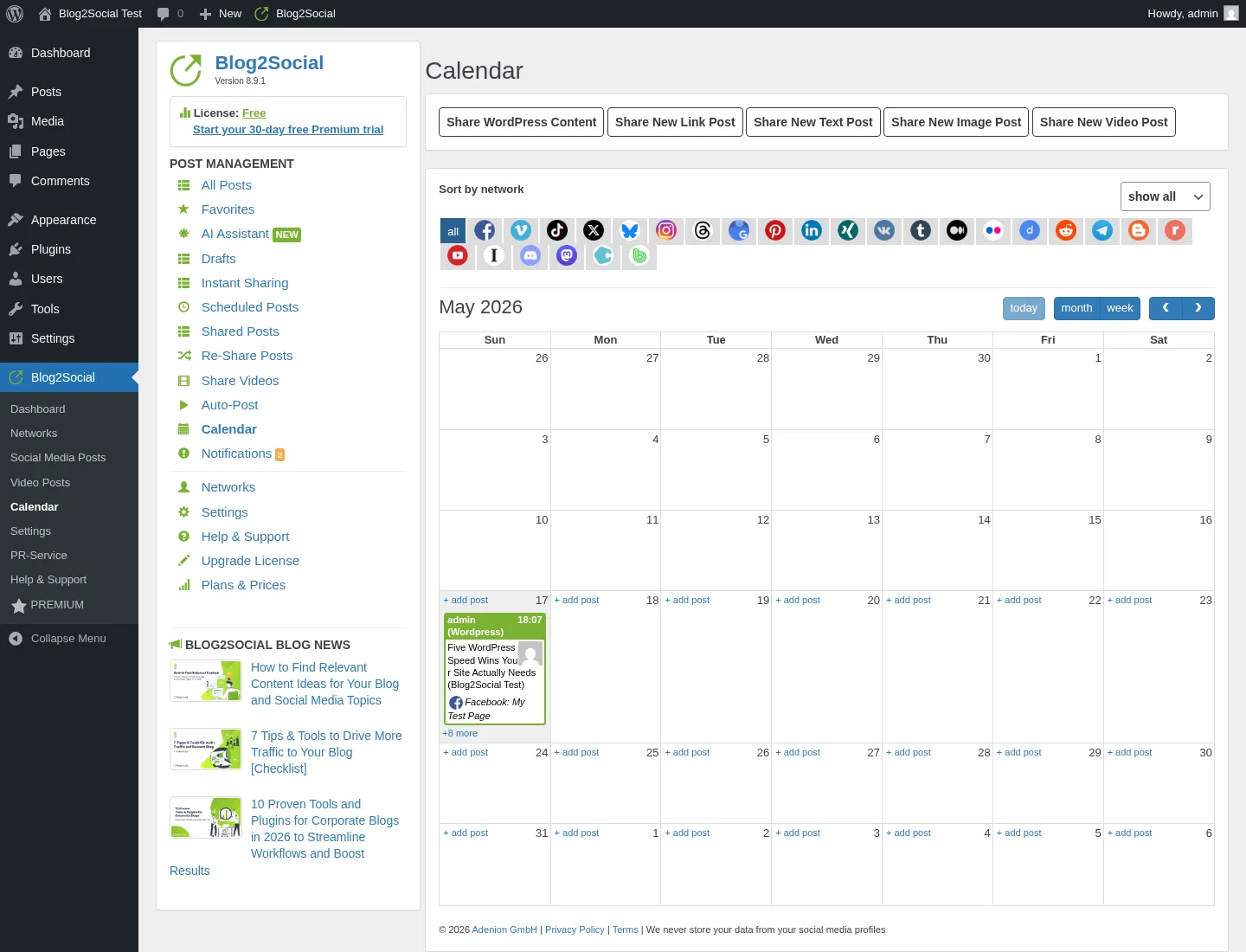Click Share WordPress Content button
The height and width of the screenshot is (952, 1246).
click(522, 122)
